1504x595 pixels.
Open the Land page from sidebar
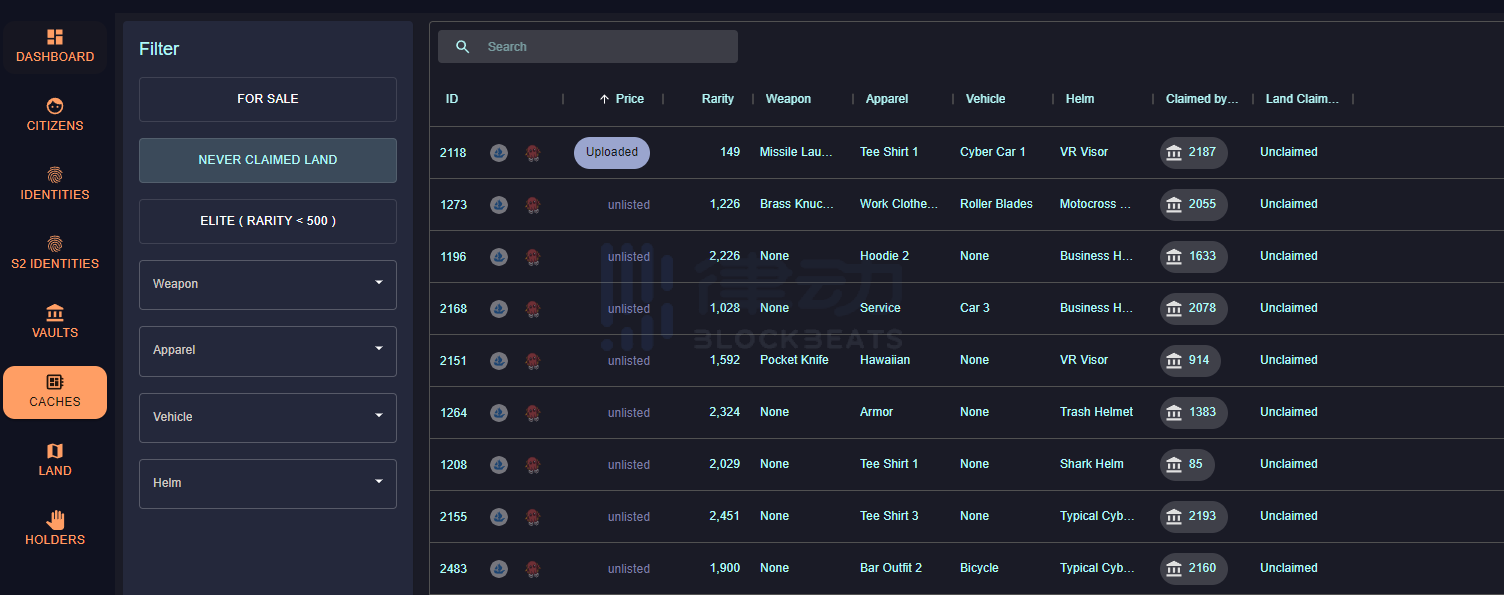click(55, 459)
